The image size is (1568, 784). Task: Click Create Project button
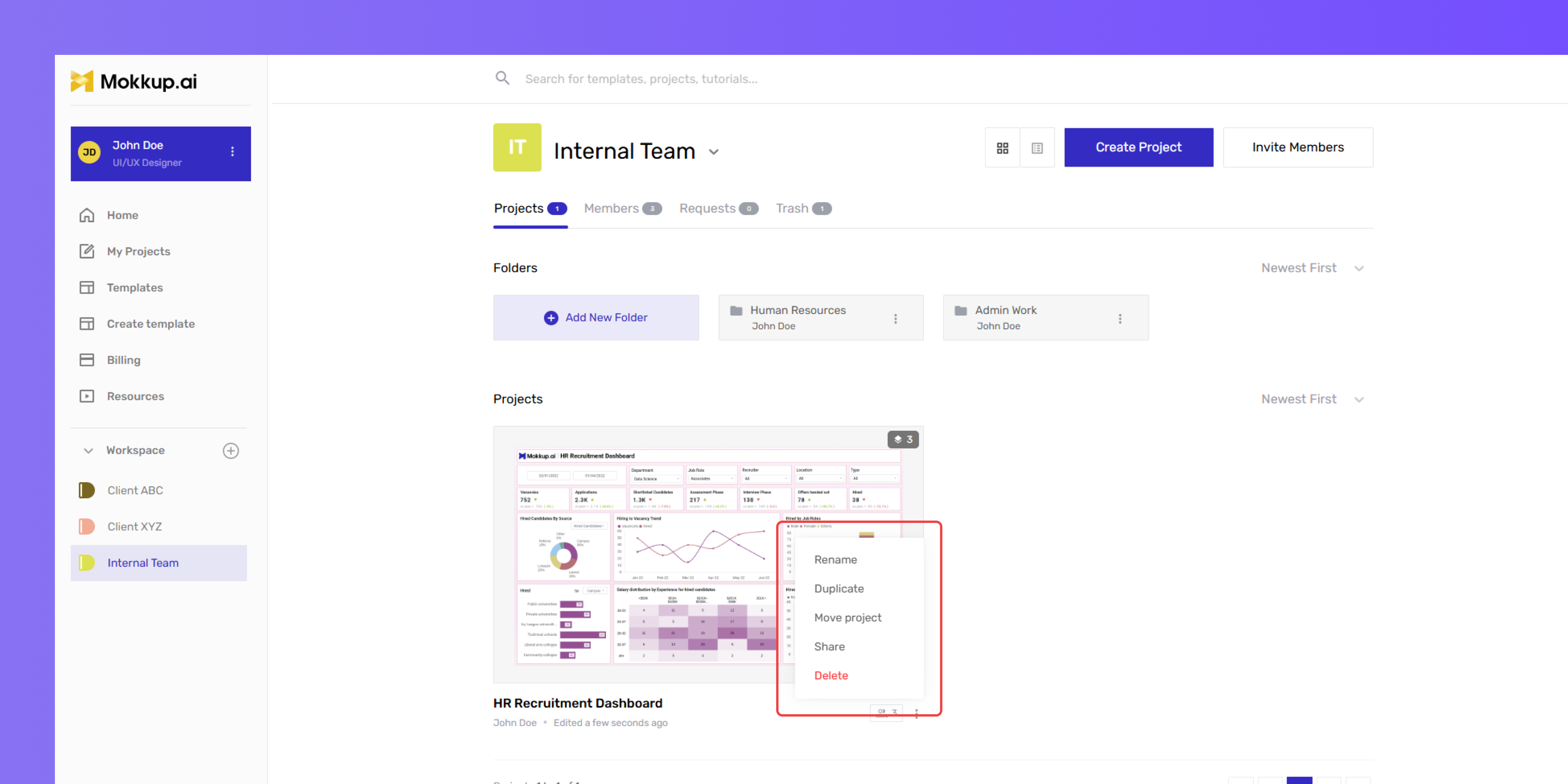pyautogui.click(x=1138, y=147)
